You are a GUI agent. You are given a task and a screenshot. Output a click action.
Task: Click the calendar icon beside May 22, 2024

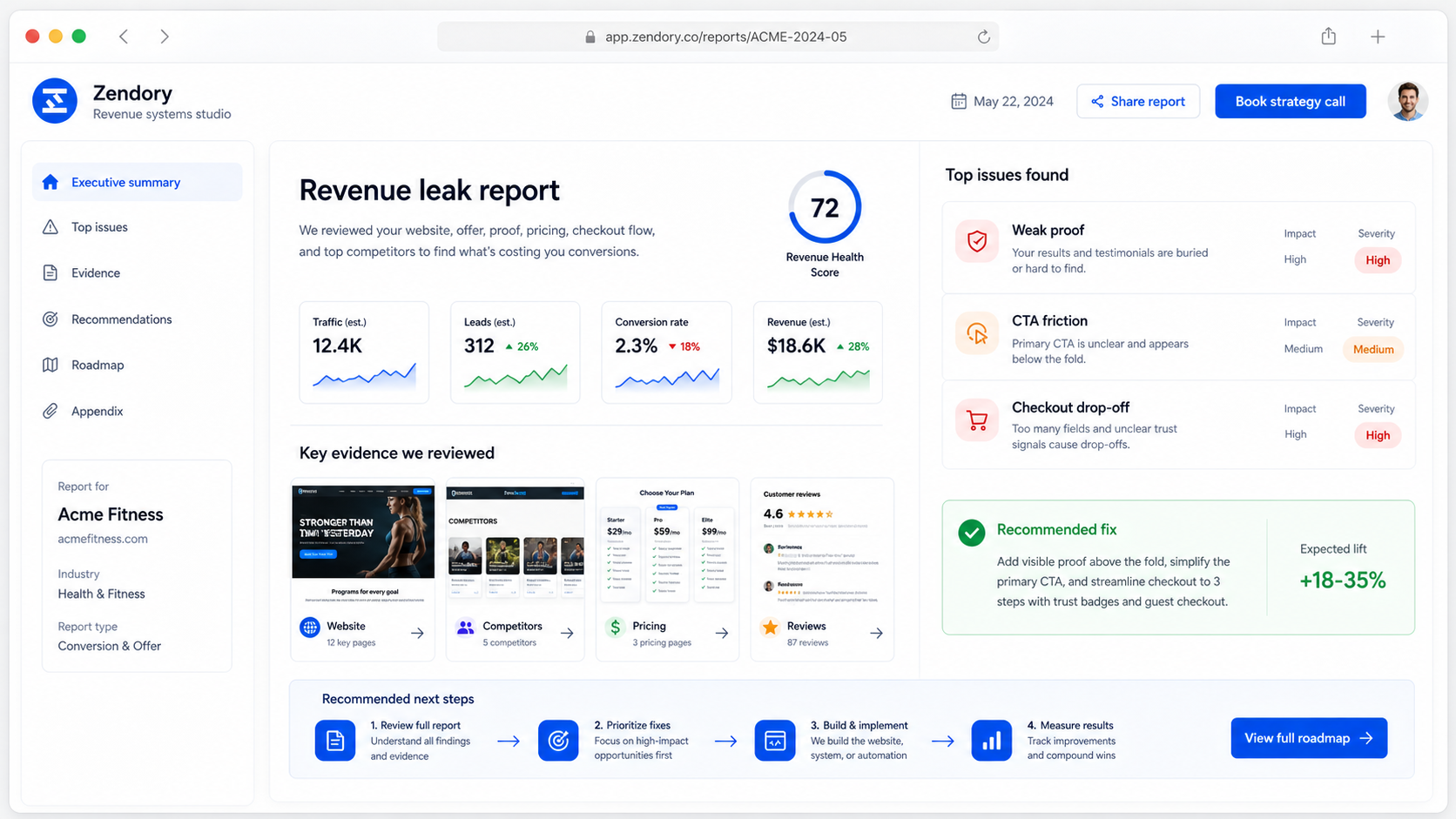[959, 101]
